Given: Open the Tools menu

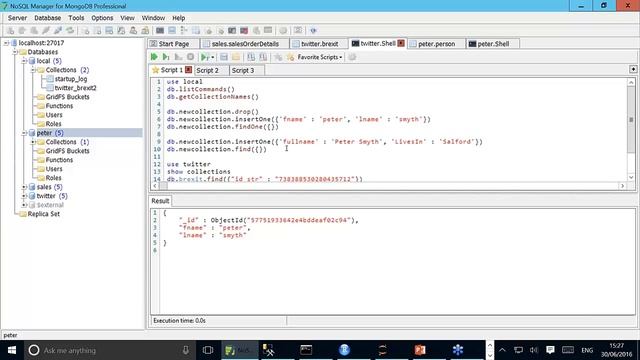Looking at the screenshot, I should (76, 18).
